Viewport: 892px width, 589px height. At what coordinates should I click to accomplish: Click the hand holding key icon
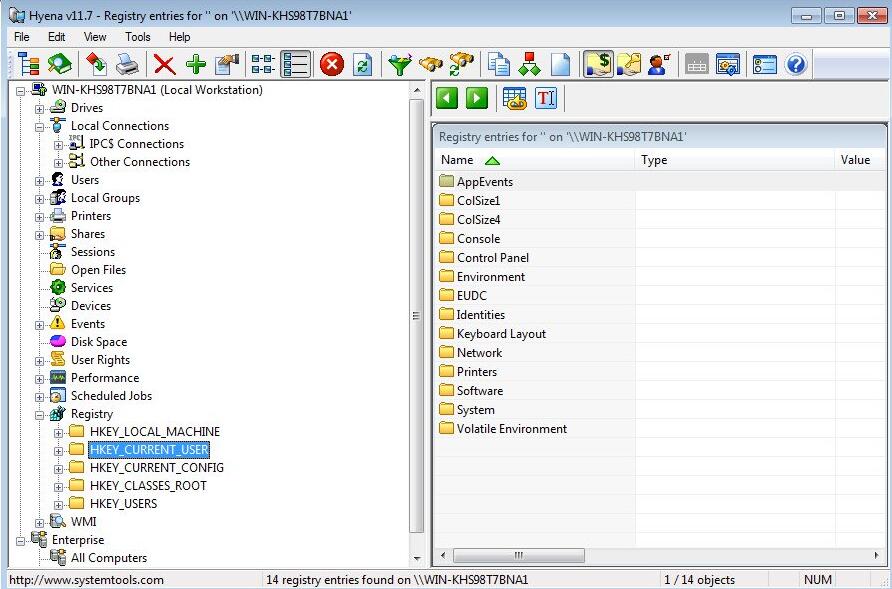pos(629,64)
